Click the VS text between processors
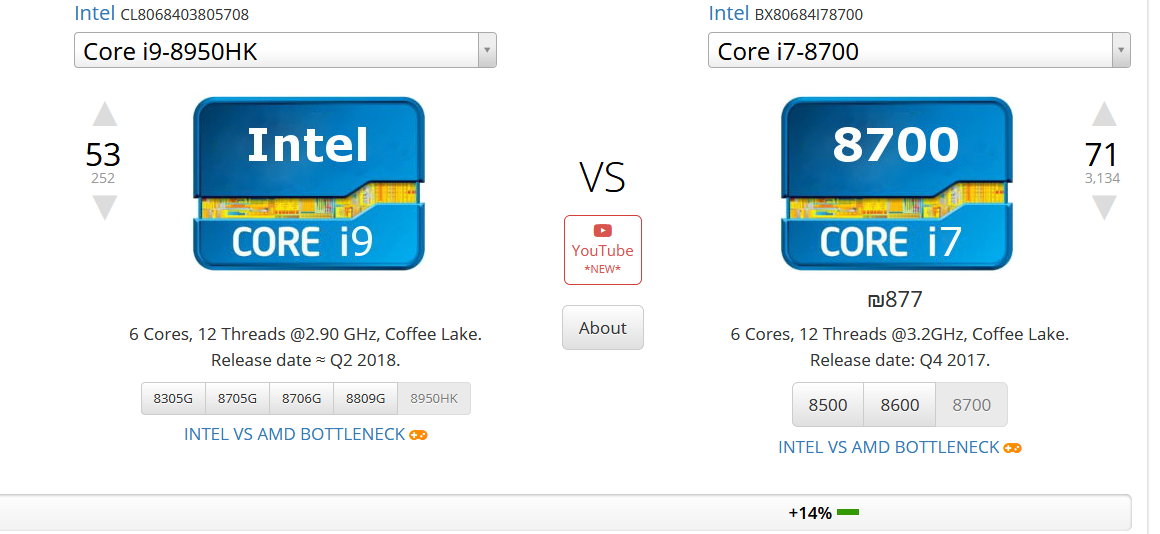The width and height of the screenshot is (1160, 534). [x=602, y=178]
